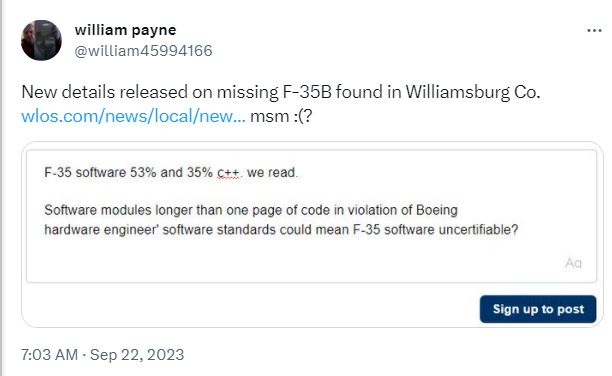The image size is (612, 376).
Task: Click the 'hardware engineer' software standards' line
Action: [281, 230]
